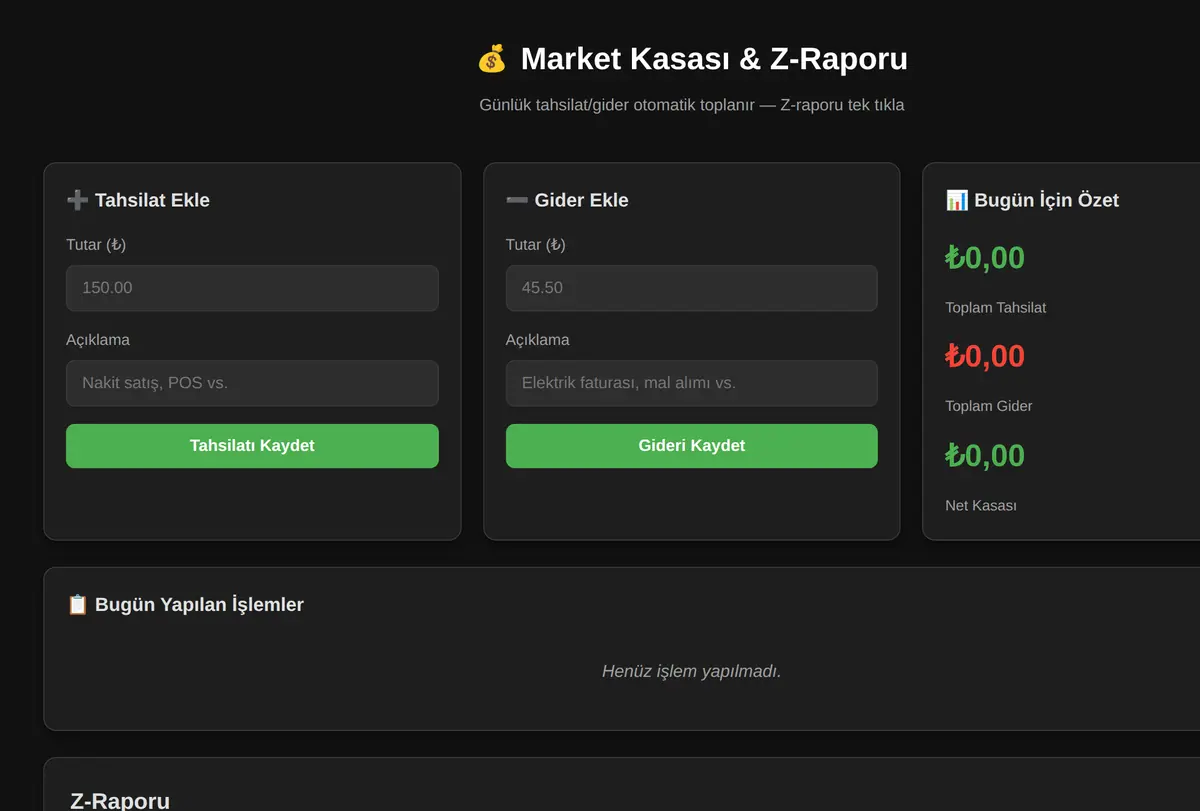
Task: Click the clipboard icon beside Bugün Yapılan İşlemler
Action: pos(77,604)
